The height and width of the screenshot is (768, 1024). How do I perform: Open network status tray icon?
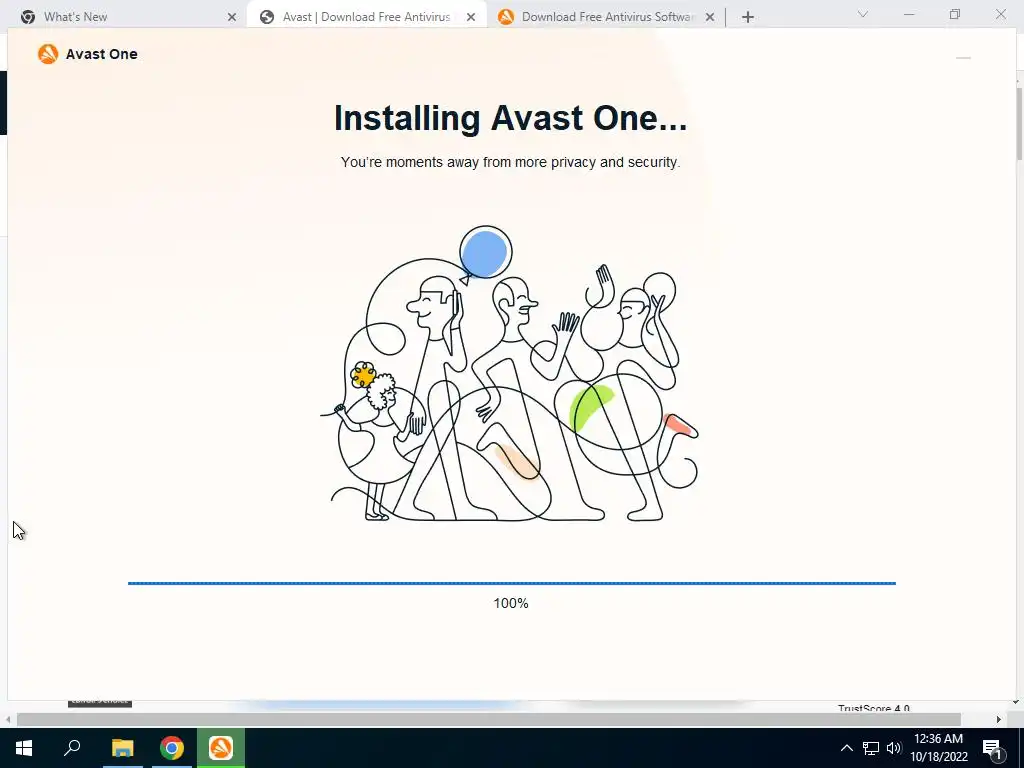click(871, 748)
